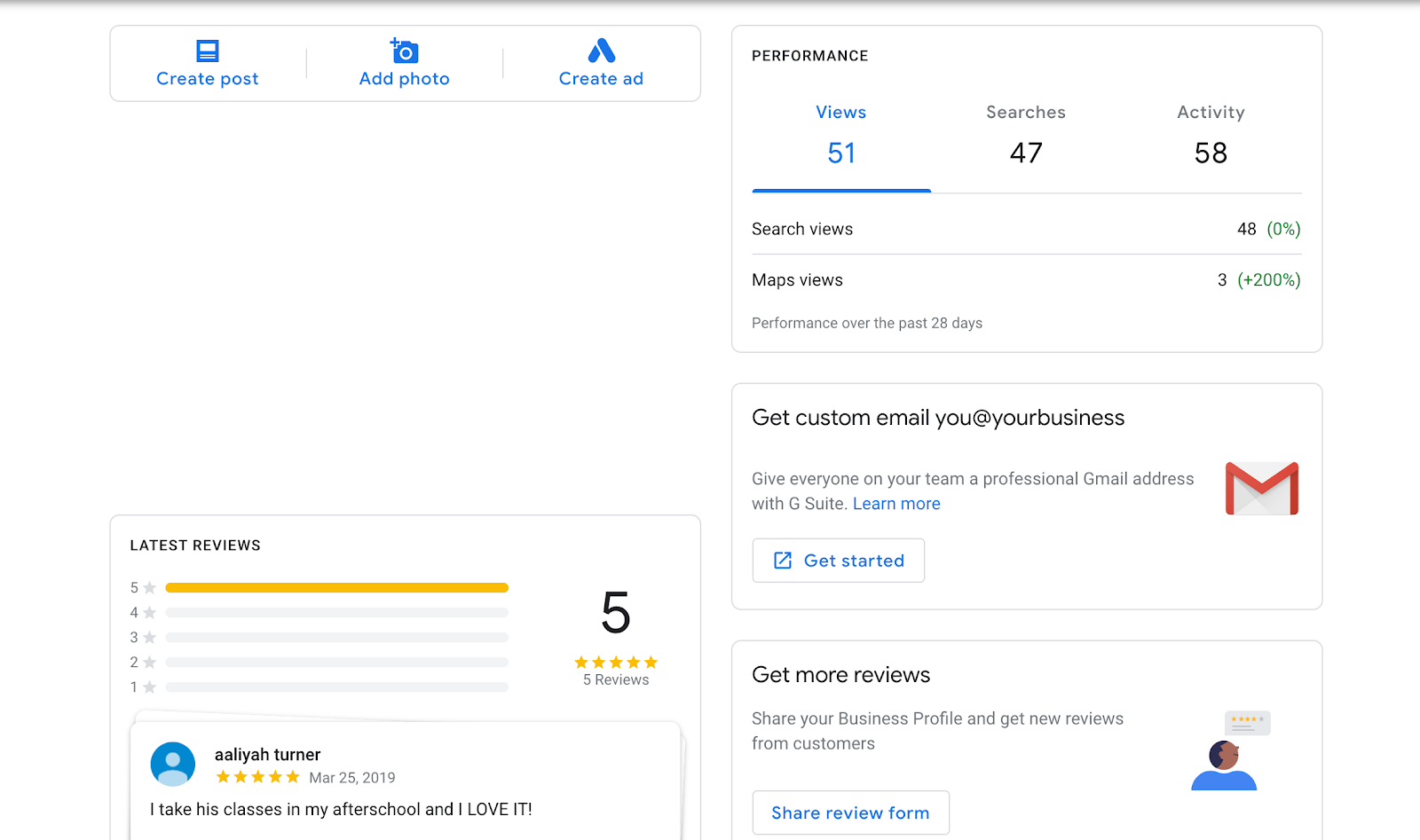Click the LATEST REVIEWS heading
Image resolution: width=1420 pixels, height=840 pixels.
195,546
